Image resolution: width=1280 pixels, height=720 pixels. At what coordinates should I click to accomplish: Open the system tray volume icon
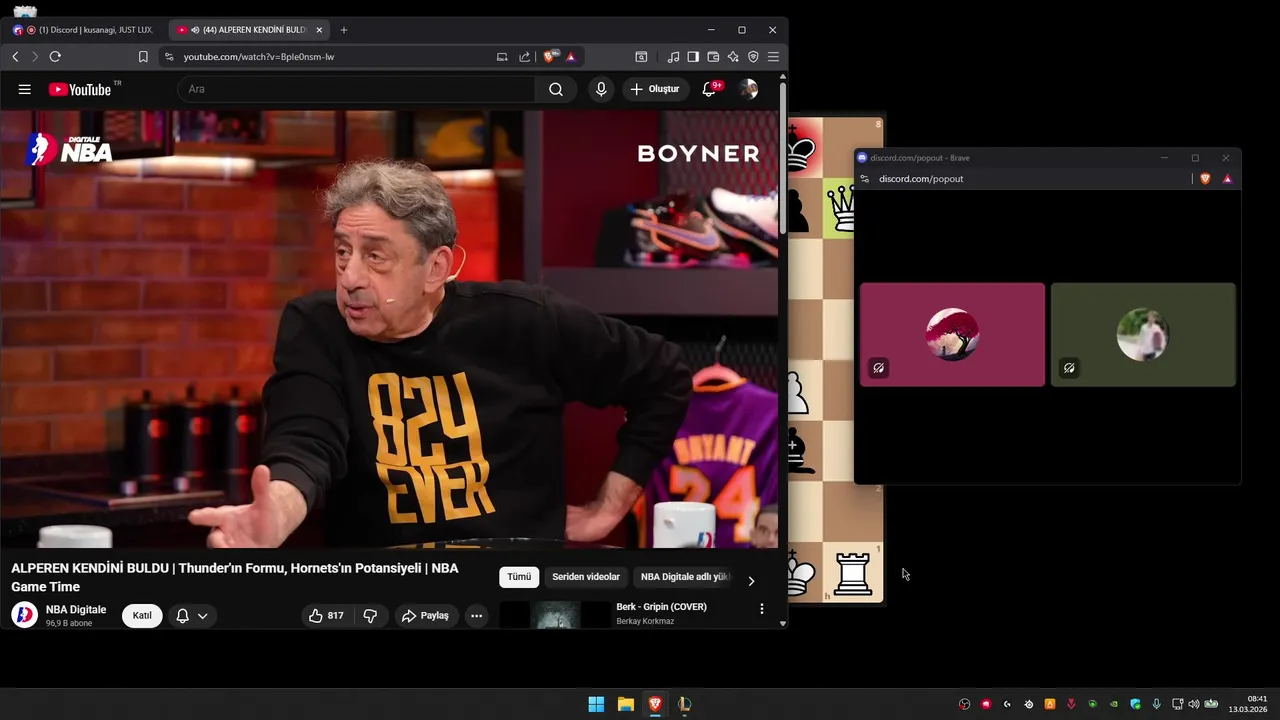[1193, 704]
